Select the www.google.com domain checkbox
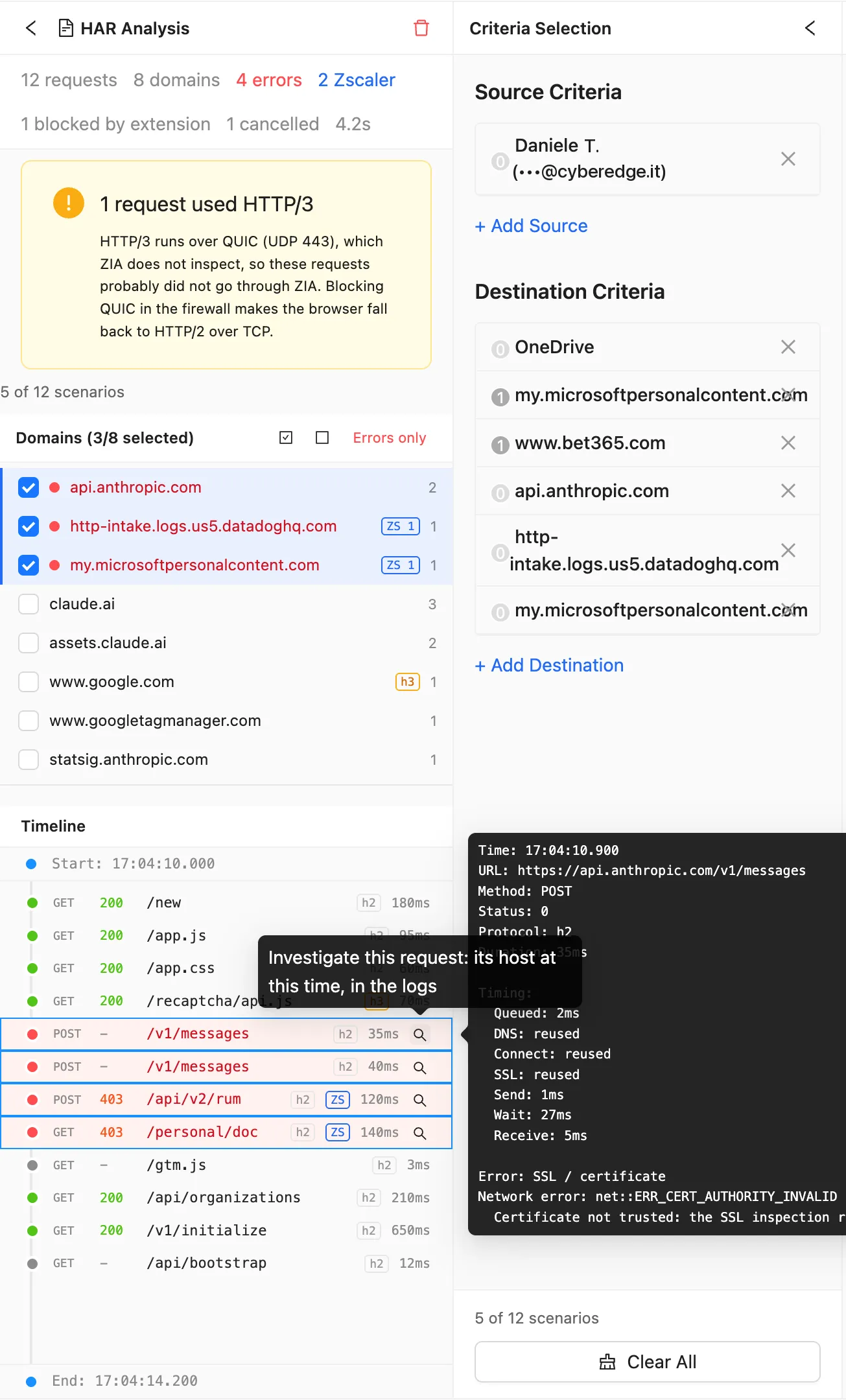Viewport: 846px width, 1400px height. pyautogui.click(x=29, y=682)
